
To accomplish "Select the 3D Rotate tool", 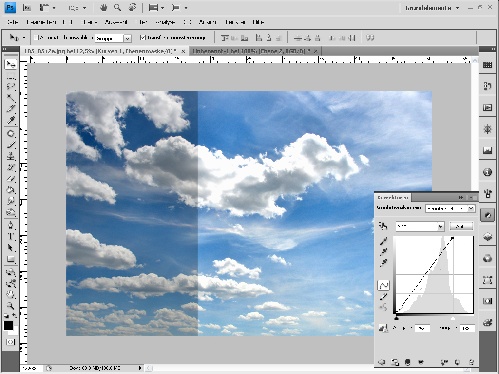I will (x=11, y=272).
